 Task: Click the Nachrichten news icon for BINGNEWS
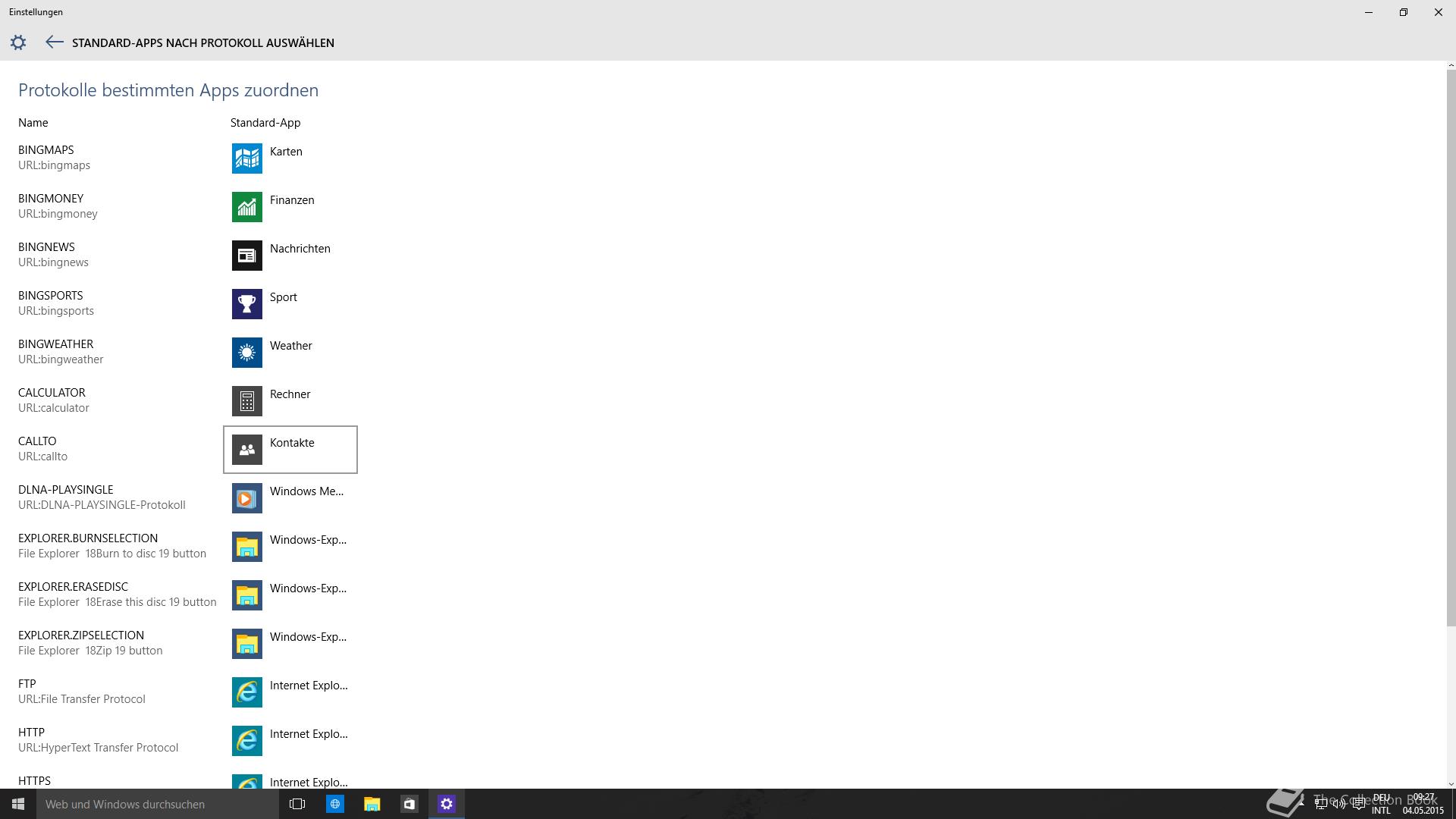(x=247, y=256)
